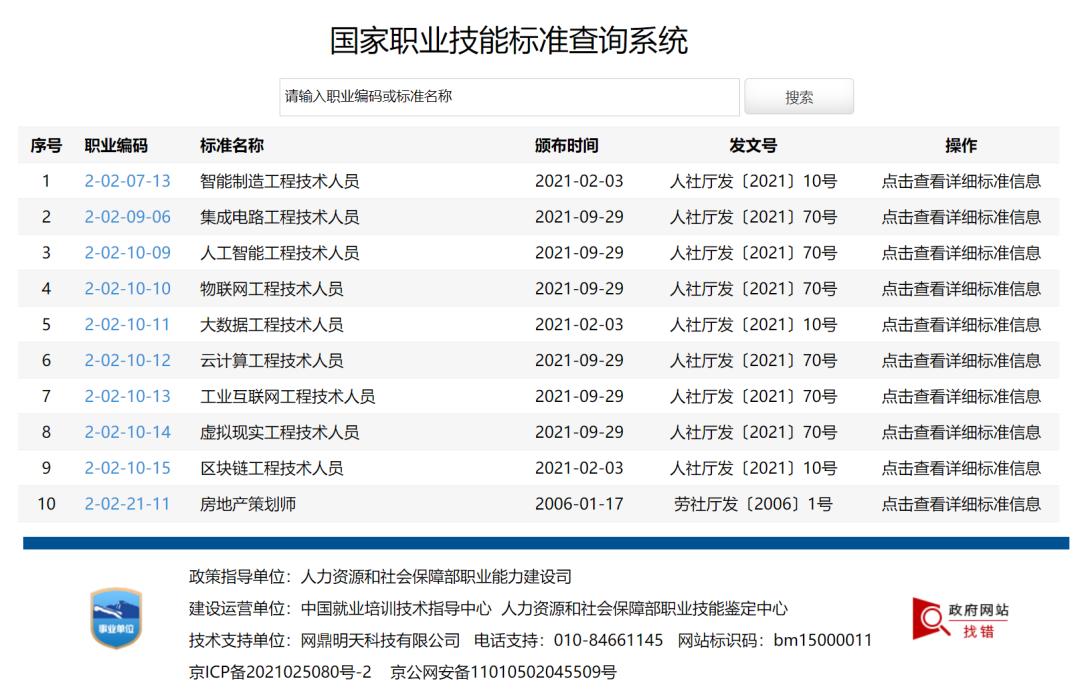Open occupation code 2-02-10-10 link
The height and width of the screenshot is (683, 1080).
127,288
